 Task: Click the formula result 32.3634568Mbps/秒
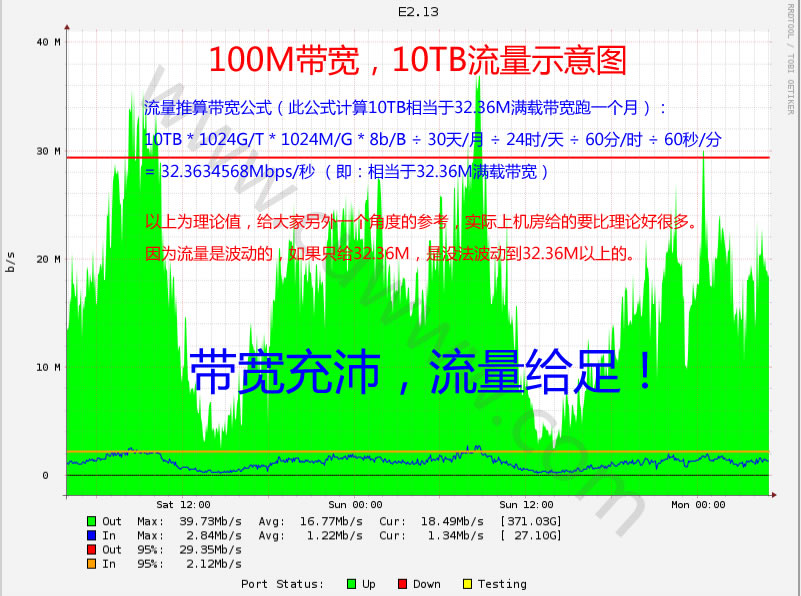(238, 172)
